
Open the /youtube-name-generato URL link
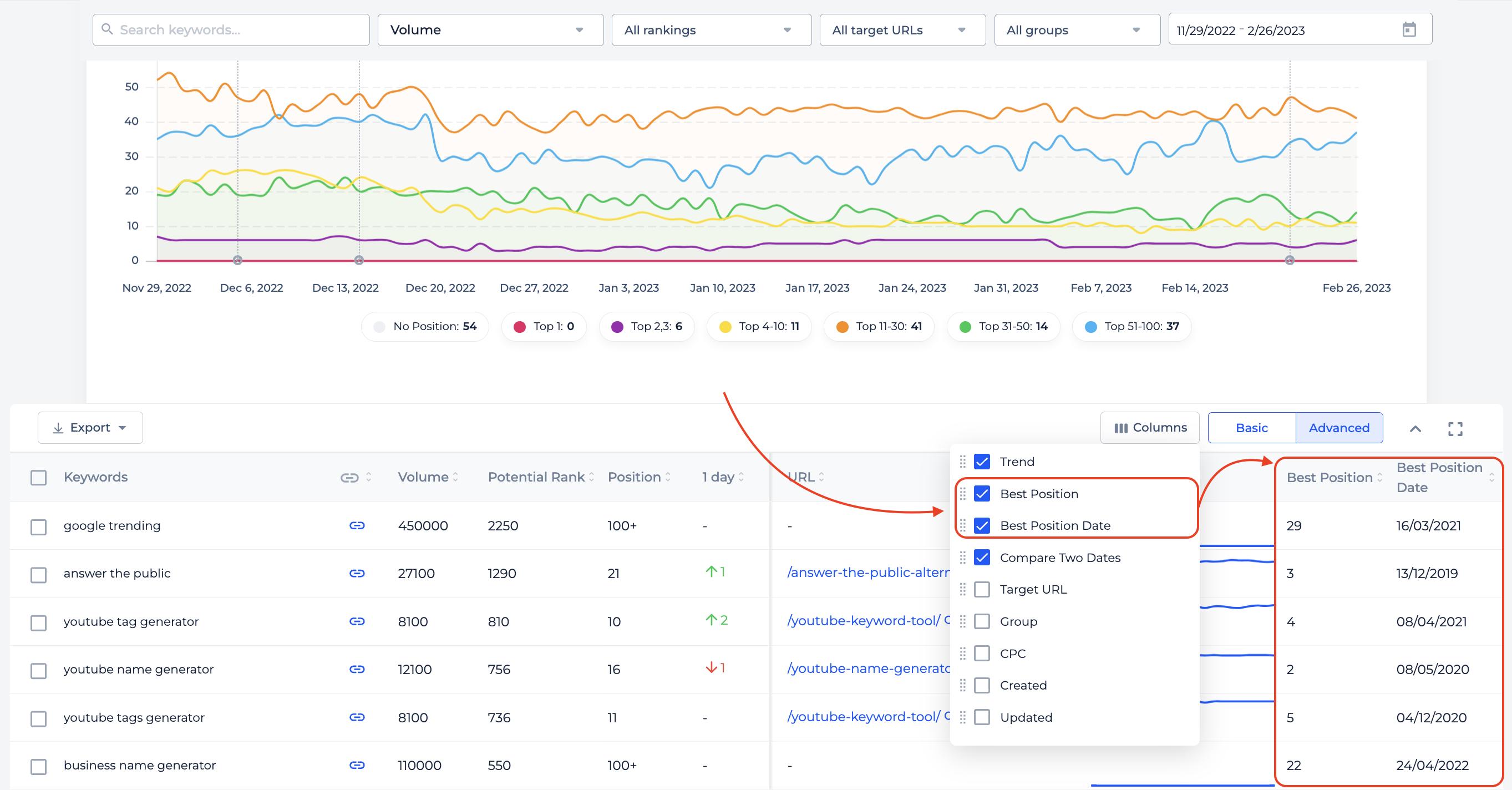[867, 669]
